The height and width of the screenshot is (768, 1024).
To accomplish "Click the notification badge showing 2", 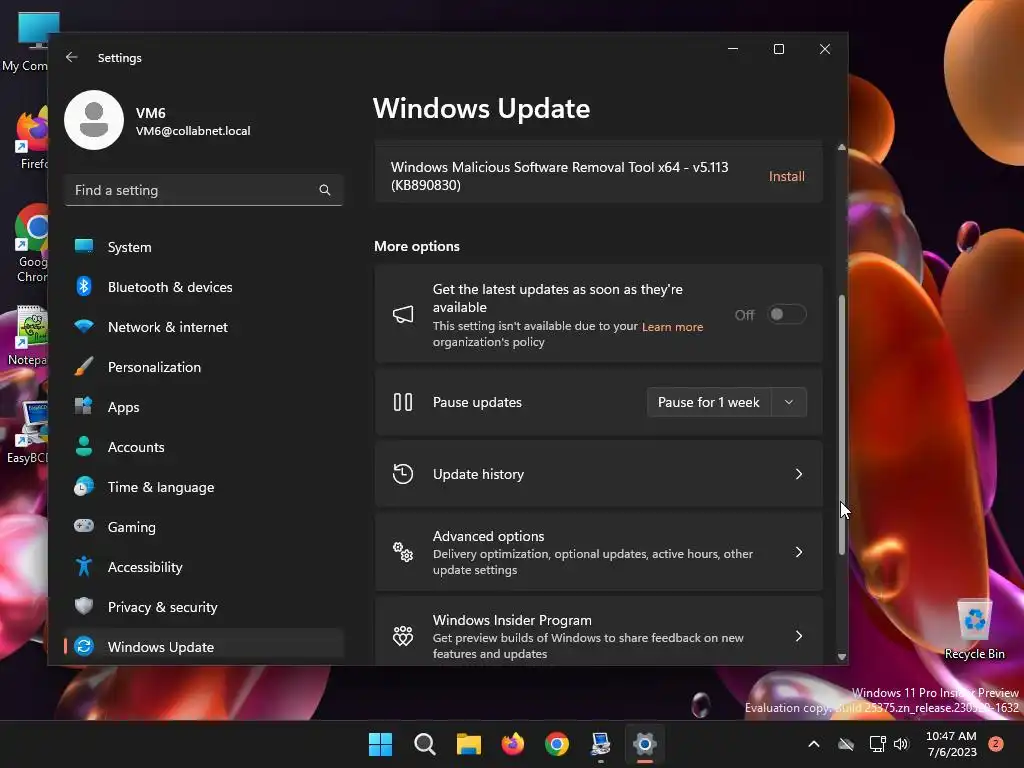I will (996, 743).
